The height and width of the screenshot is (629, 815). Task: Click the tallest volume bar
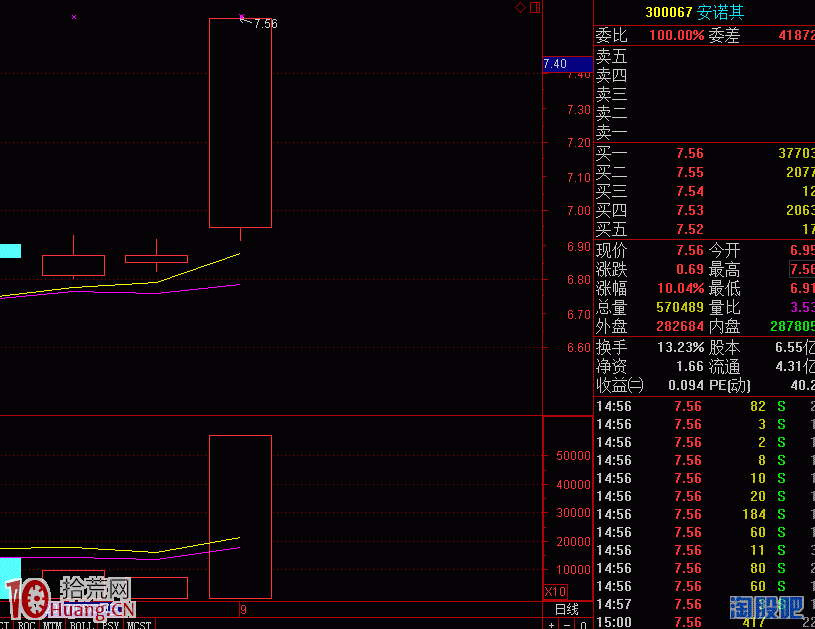coord(240,516)
